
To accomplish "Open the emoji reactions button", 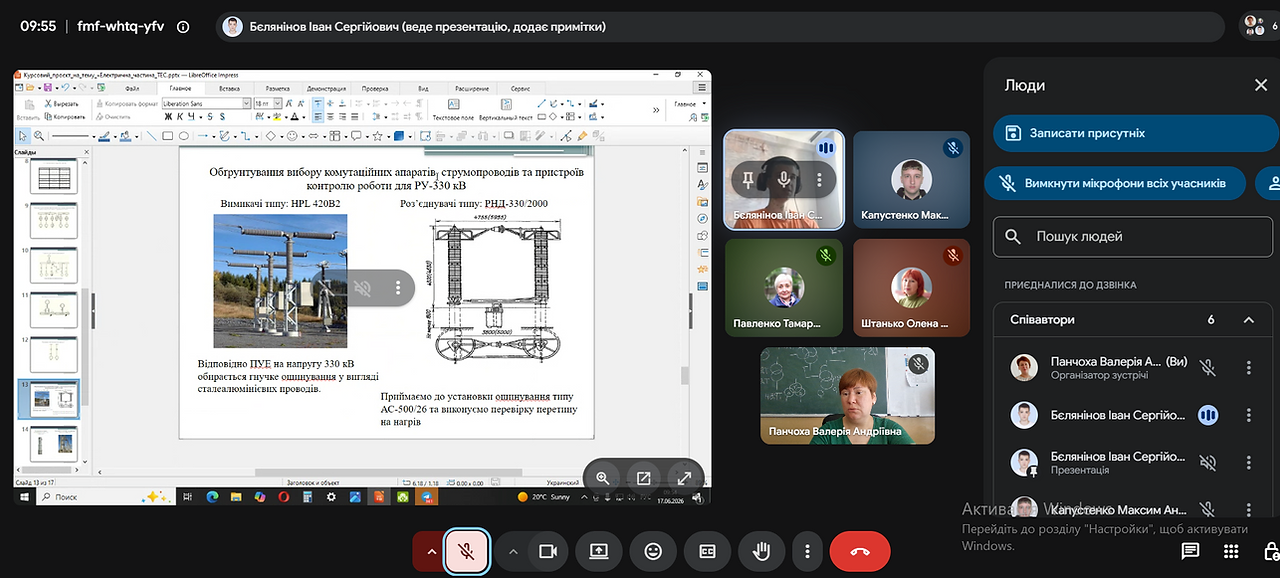I will coord(653,551).
